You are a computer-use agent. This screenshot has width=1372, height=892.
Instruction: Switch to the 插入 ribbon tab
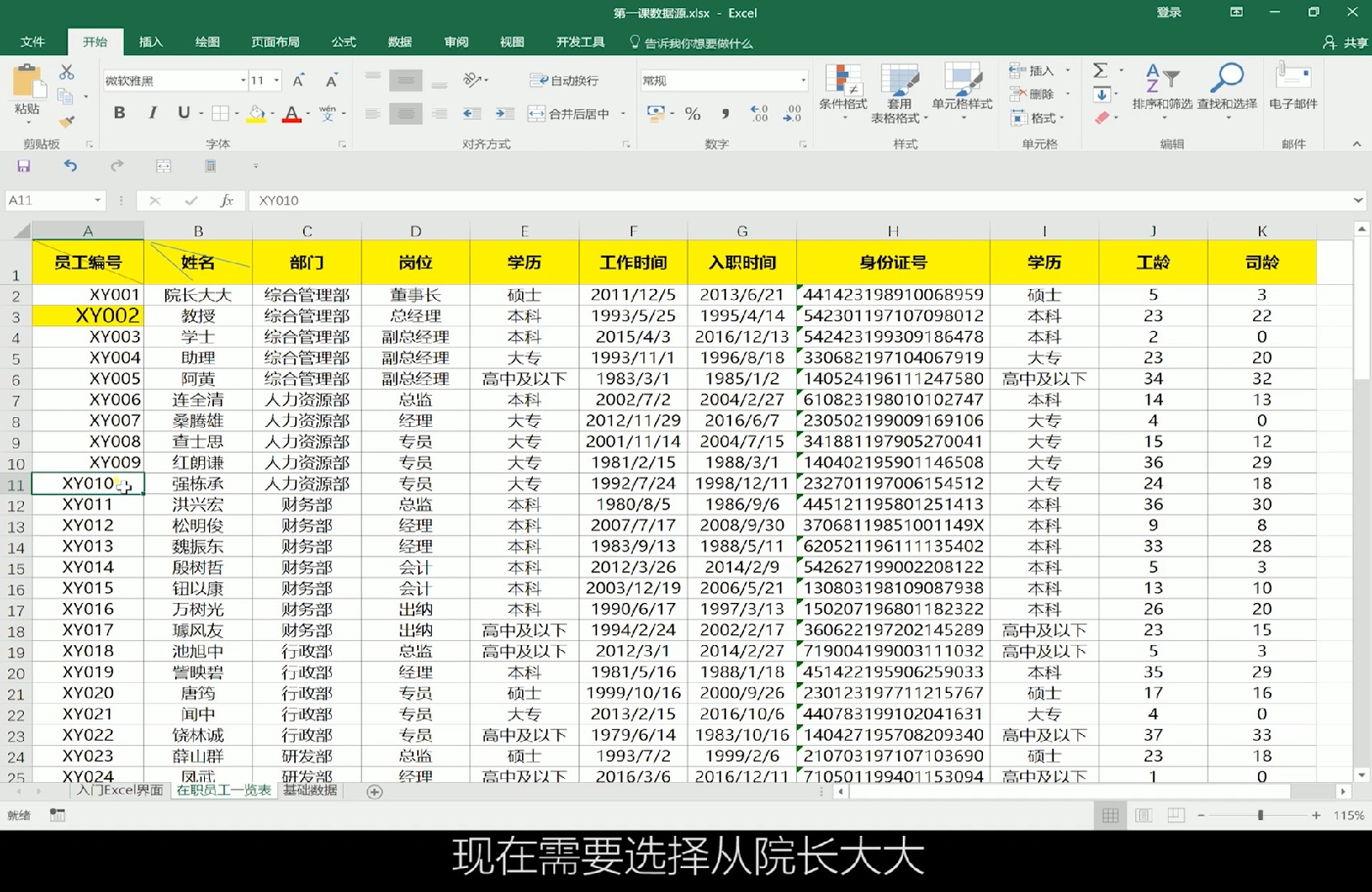pos(150,41)
